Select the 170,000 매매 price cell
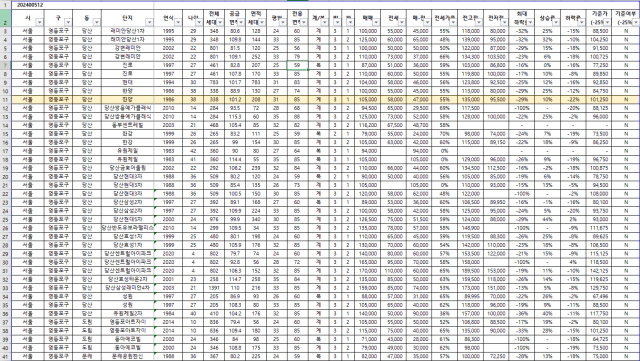The width and height of the screenshot is (640, 361). click(x=368, y=271)
